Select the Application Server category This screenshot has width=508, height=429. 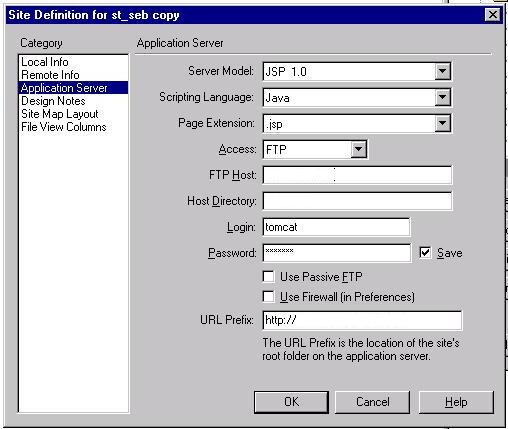pos(73,88)
